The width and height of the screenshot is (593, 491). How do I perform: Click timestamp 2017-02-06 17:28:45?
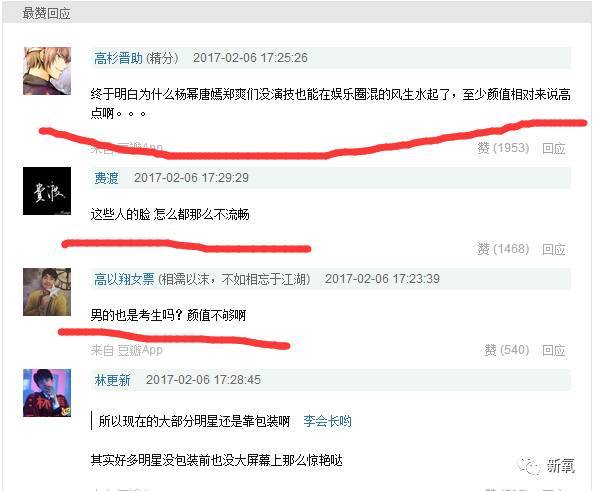[203, 380]
